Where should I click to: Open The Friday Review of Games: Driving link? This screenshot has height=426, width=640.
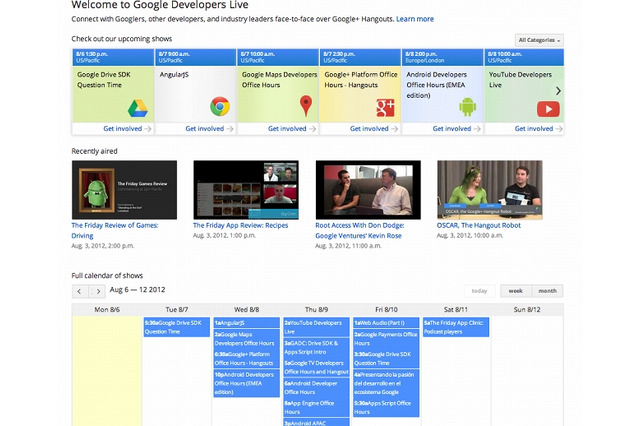(x=115, y=231)
